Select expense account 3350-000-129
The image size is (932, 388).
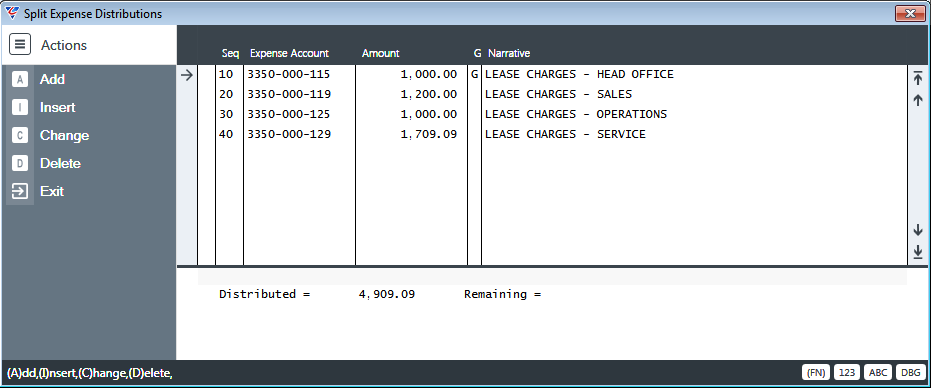[289, 134]
